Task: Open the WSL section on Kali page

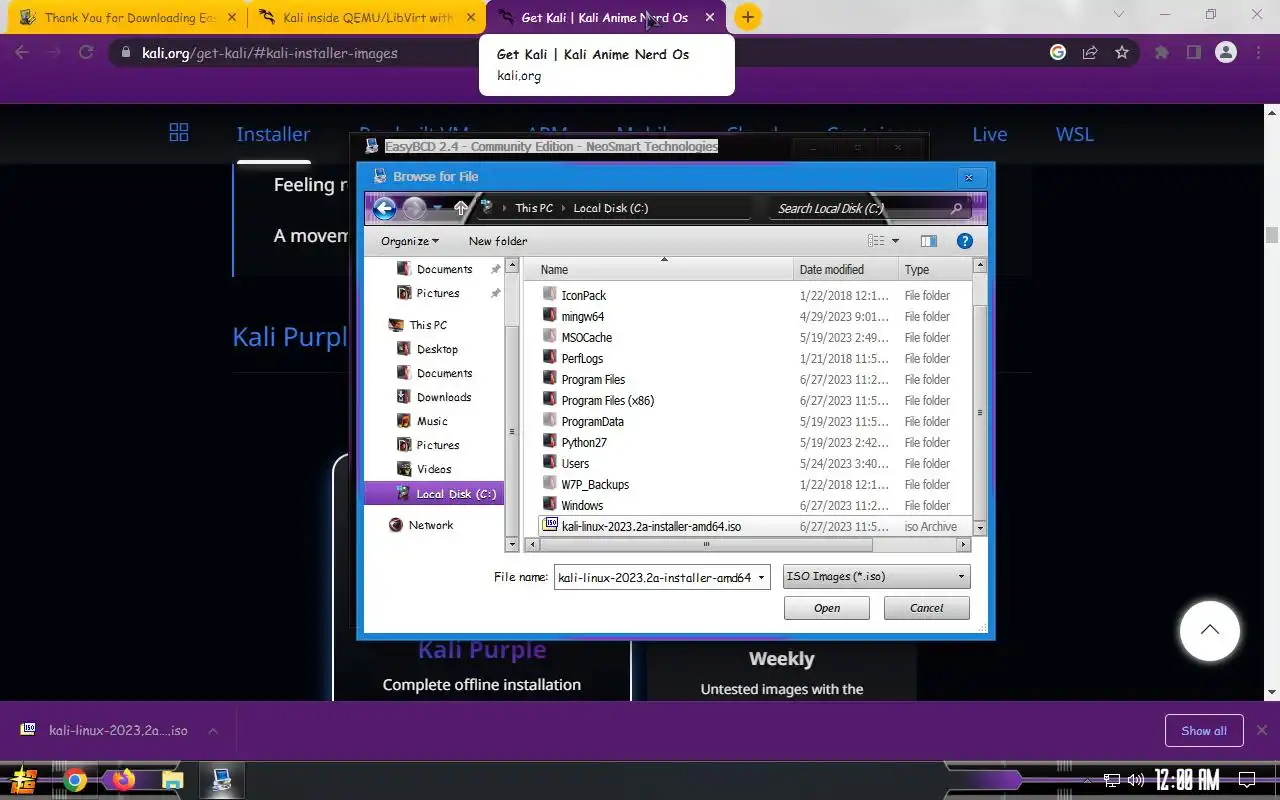Action: pos(1075,134)
